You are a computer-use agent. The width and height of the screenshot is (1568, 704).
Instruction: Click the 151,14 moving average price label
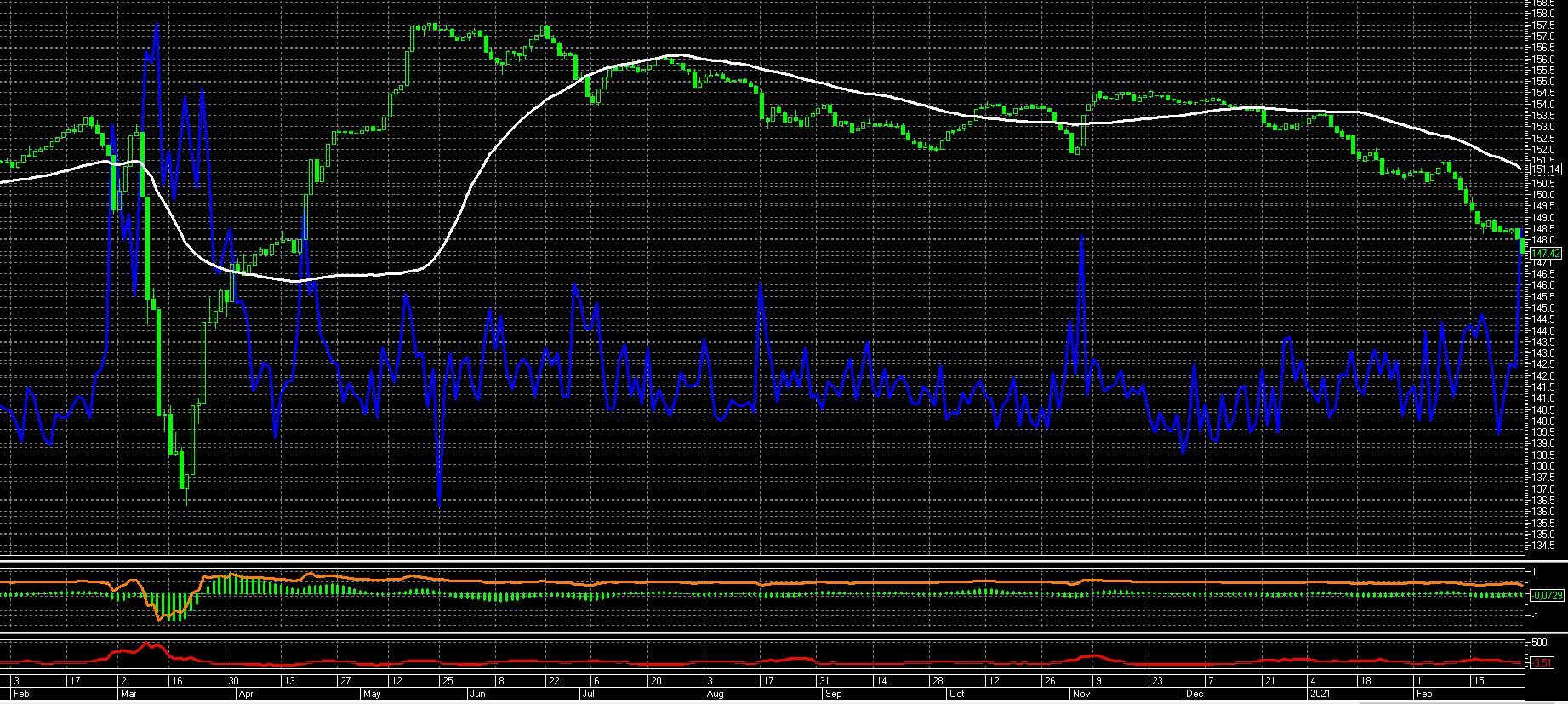[1545, 169]
